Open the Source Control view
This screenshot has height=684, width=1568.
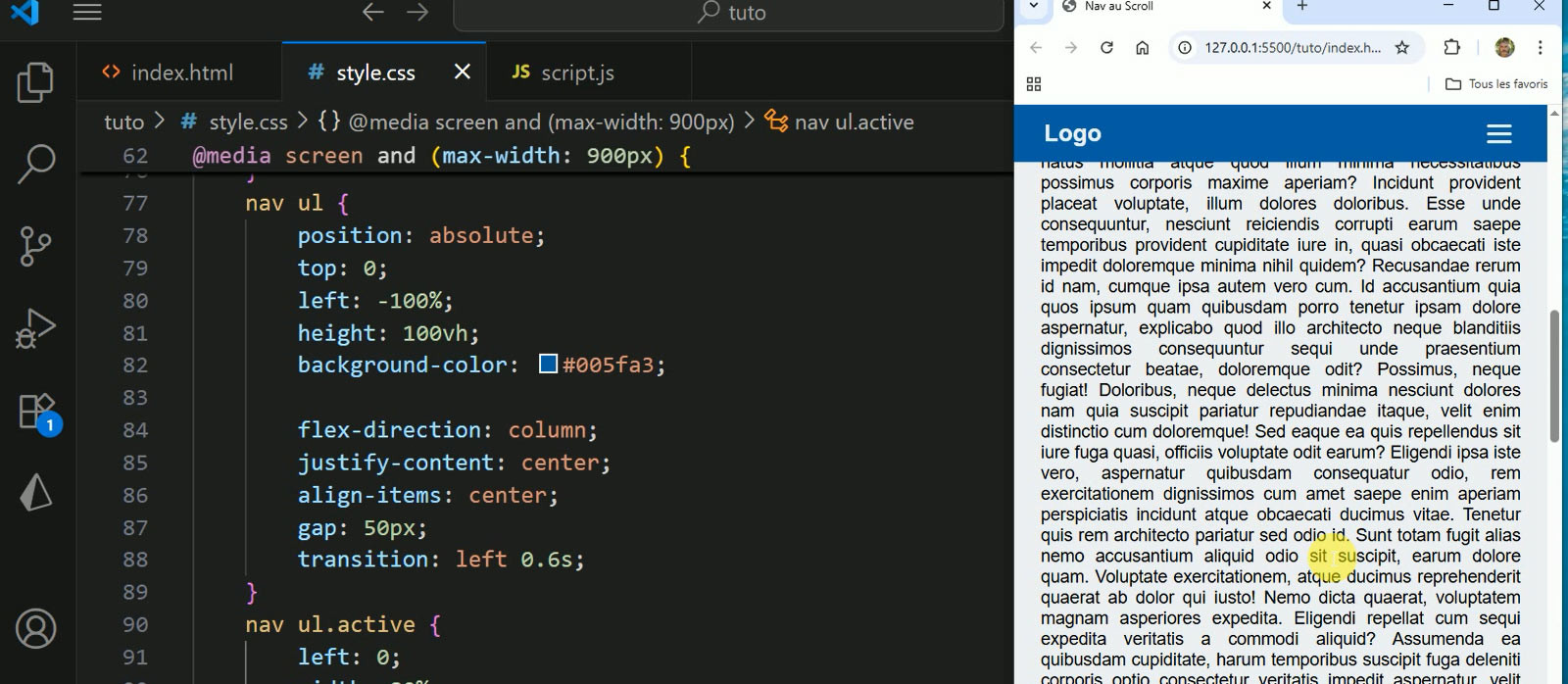pos(36,246)
